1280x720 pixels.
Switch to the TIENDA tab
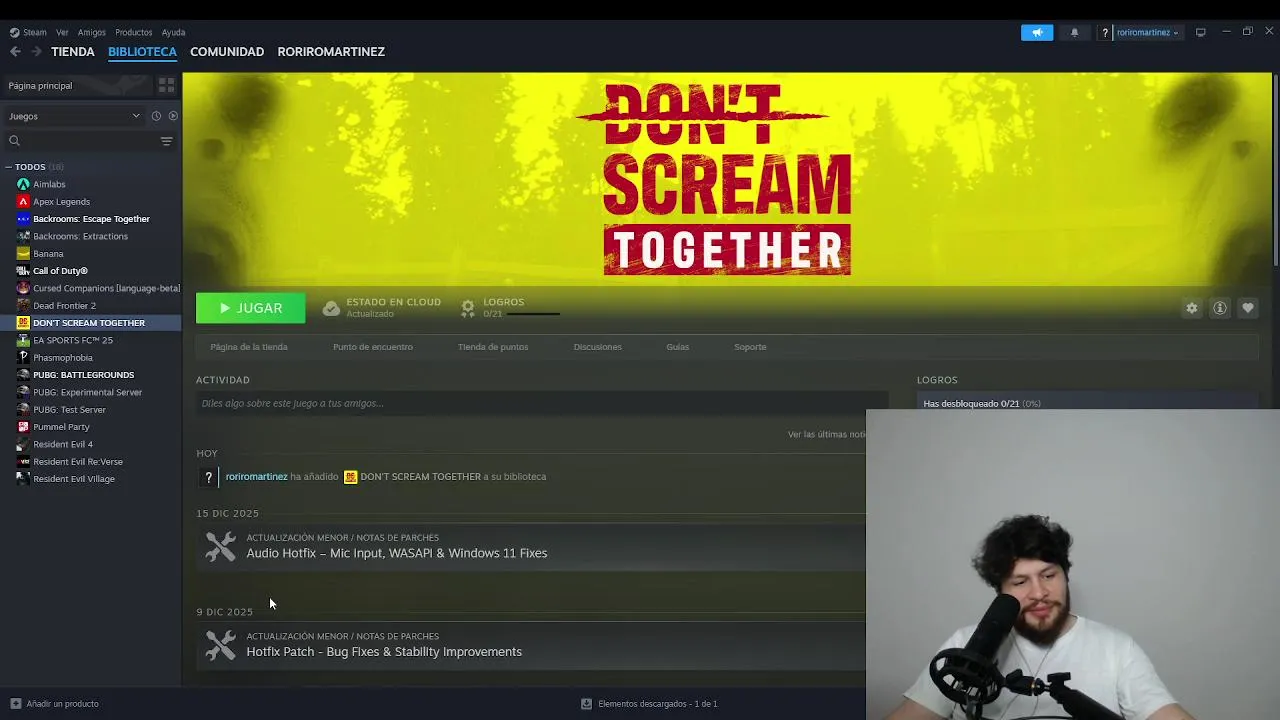(73, 52)
